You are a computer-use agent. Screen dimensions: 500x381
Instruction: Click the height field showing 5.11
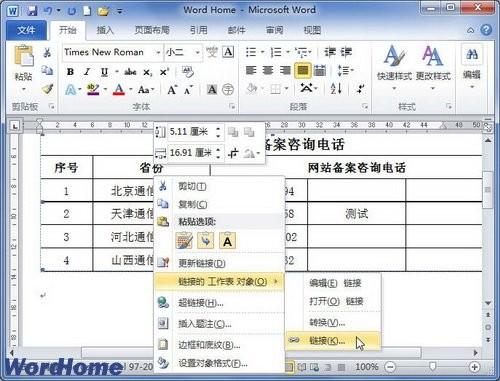(x=192, y=132)
